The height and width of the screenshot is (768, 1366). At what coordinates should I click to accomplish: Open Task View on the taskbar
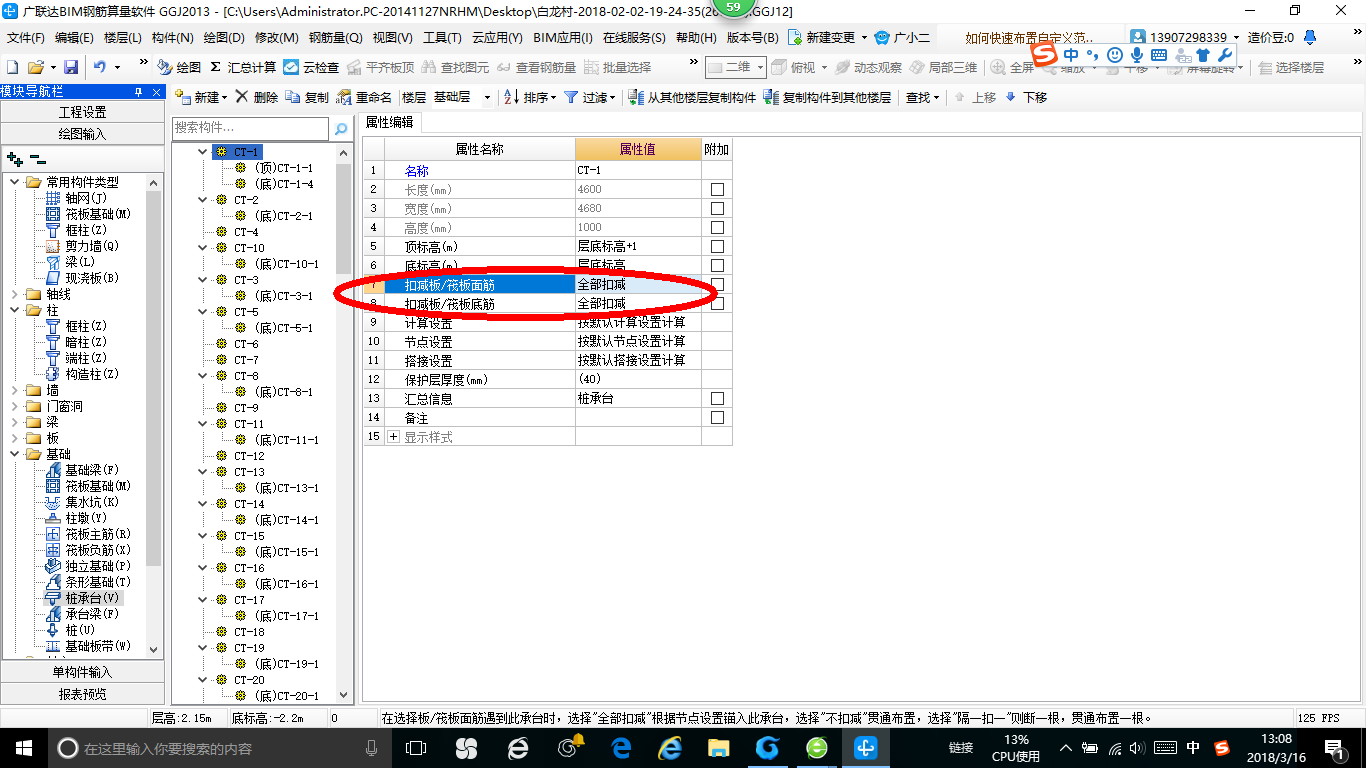pyautogui.click(x=415, y=747)
